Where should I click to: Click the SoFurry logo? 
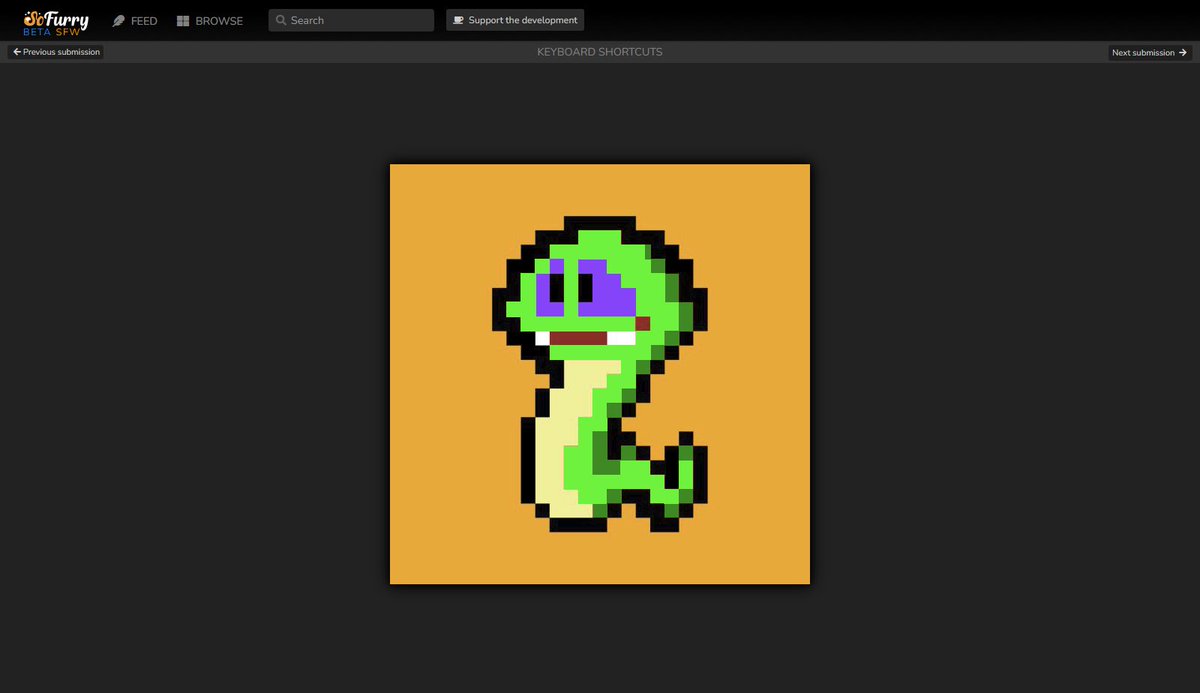coord(56,20)
